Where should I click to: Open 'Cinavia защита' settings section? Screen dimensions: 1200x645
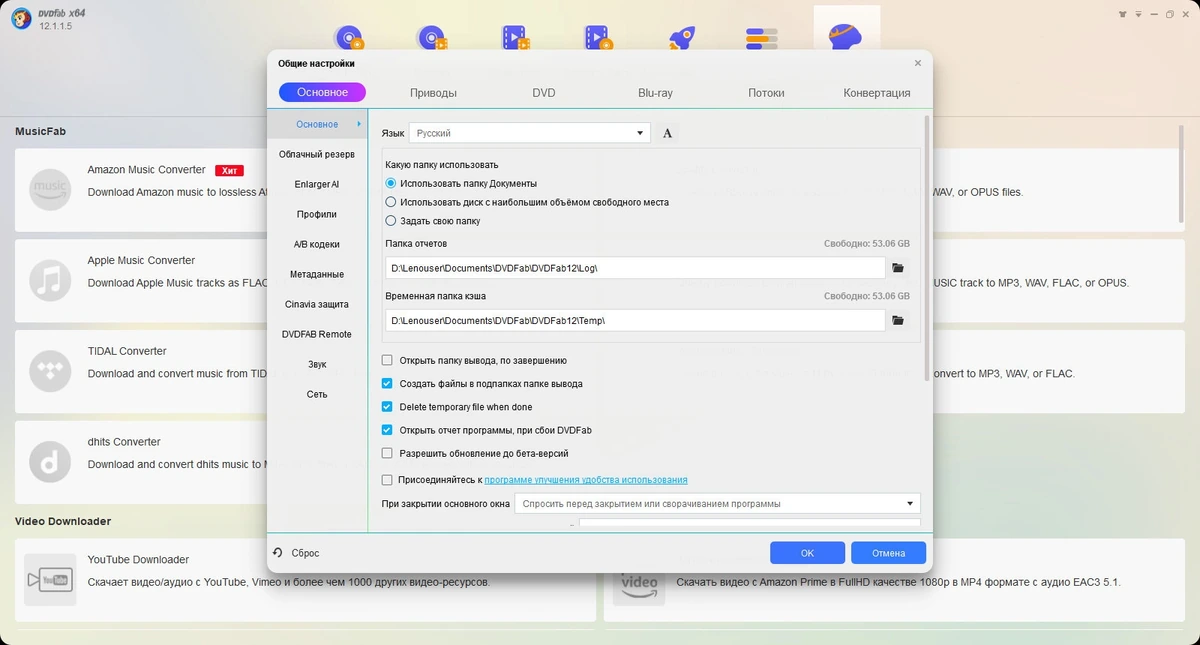317,304
